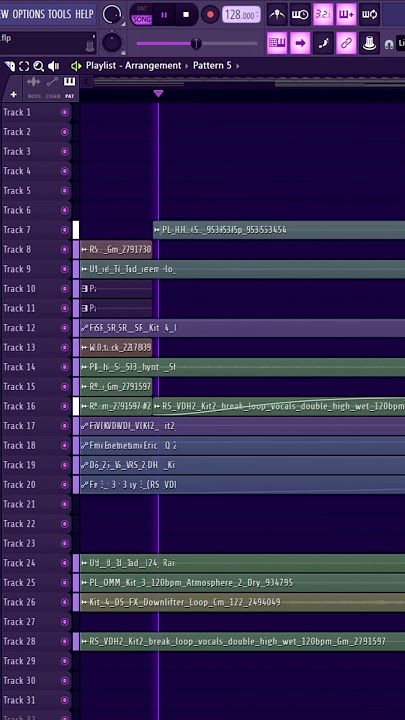The width and height of the screenshot is (405, 720).
Task: Open clip menu of PL_HH clip on Track 7
Action: click(x=158, y=230)
